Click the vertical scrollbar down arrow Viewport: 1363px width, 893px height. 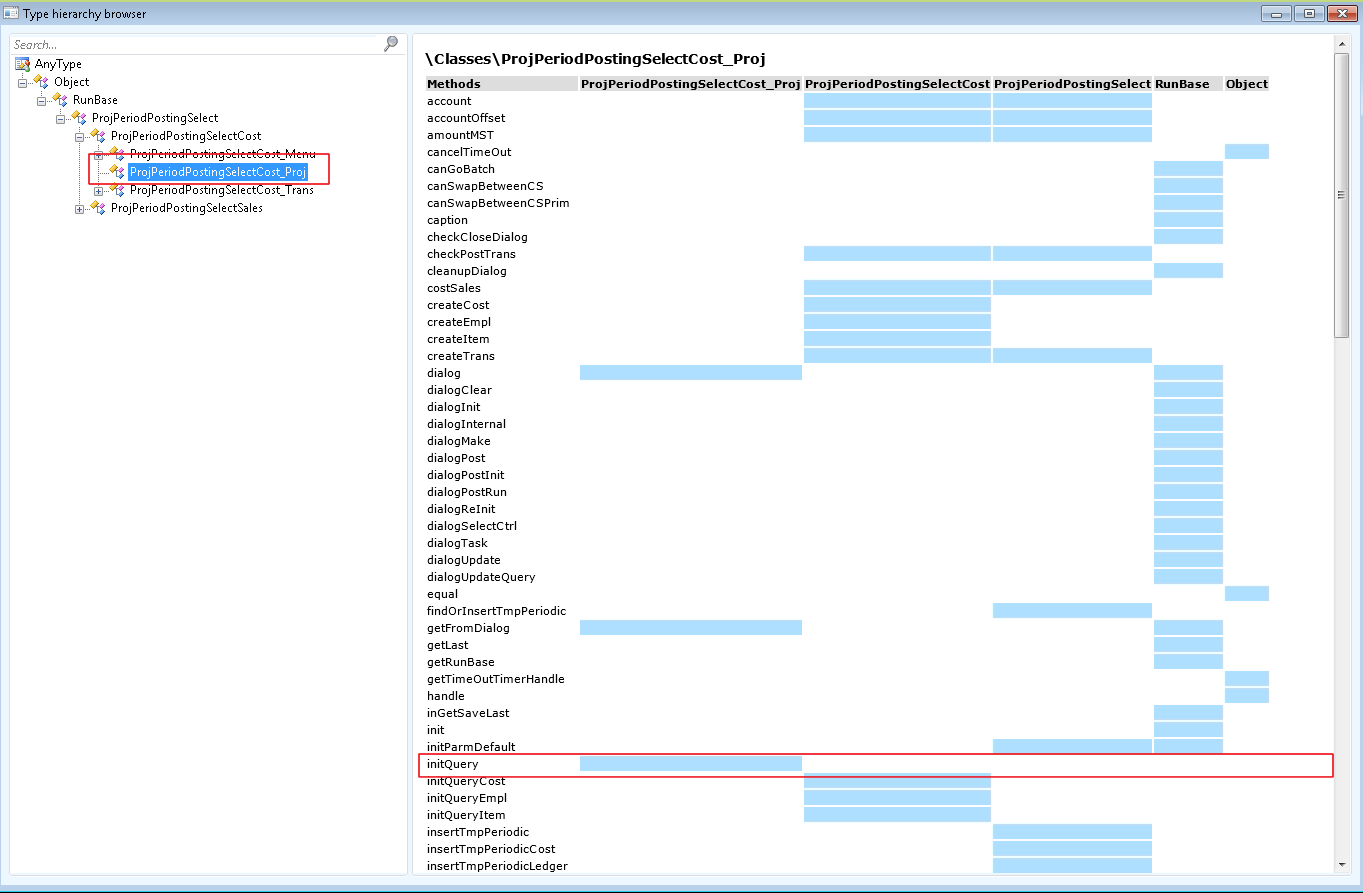coord(1341,864)
